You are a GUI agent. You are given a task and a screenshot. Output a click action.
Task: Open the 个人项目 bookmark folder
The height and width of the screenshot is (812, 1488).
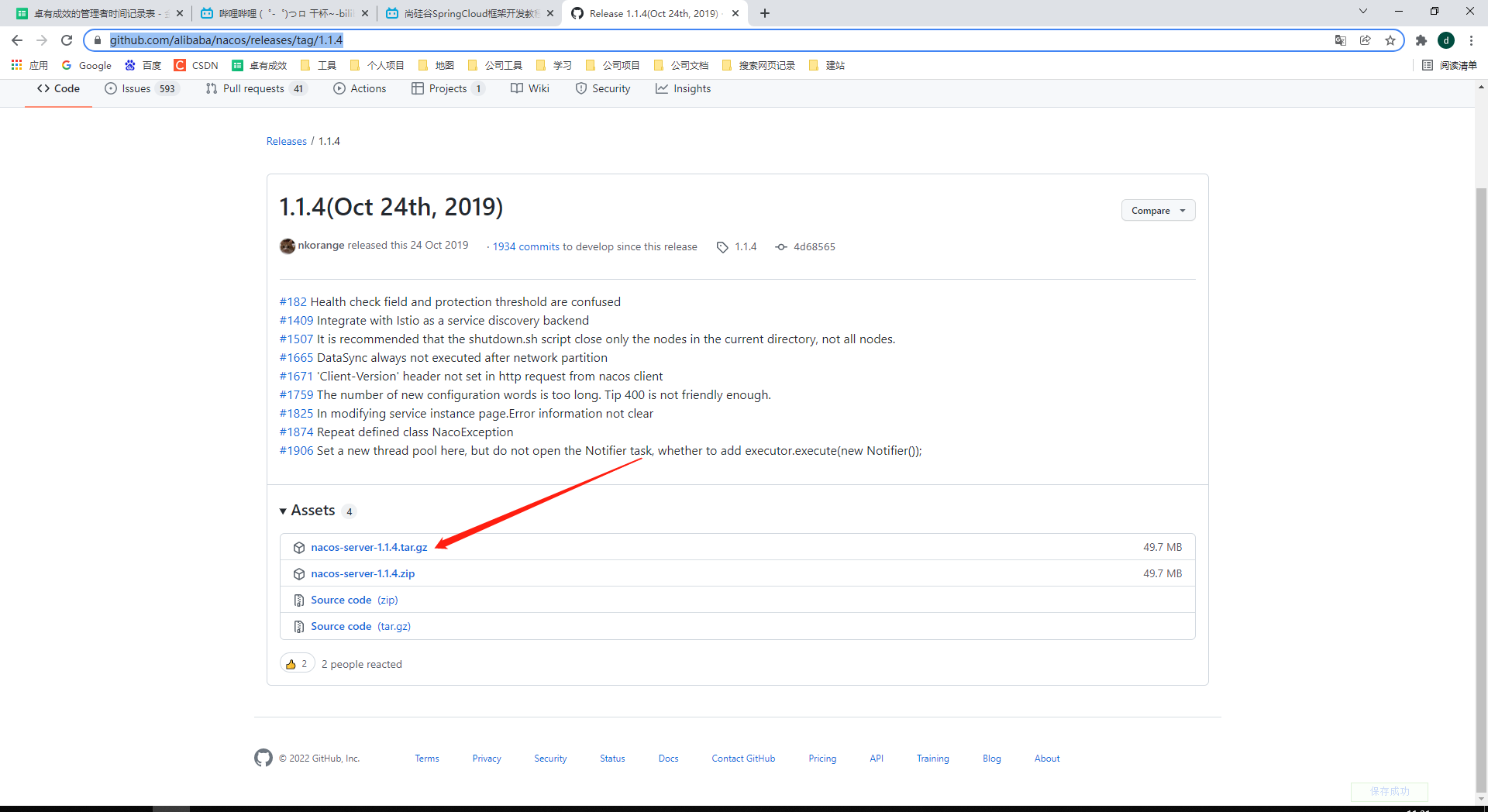pos(377,65)
